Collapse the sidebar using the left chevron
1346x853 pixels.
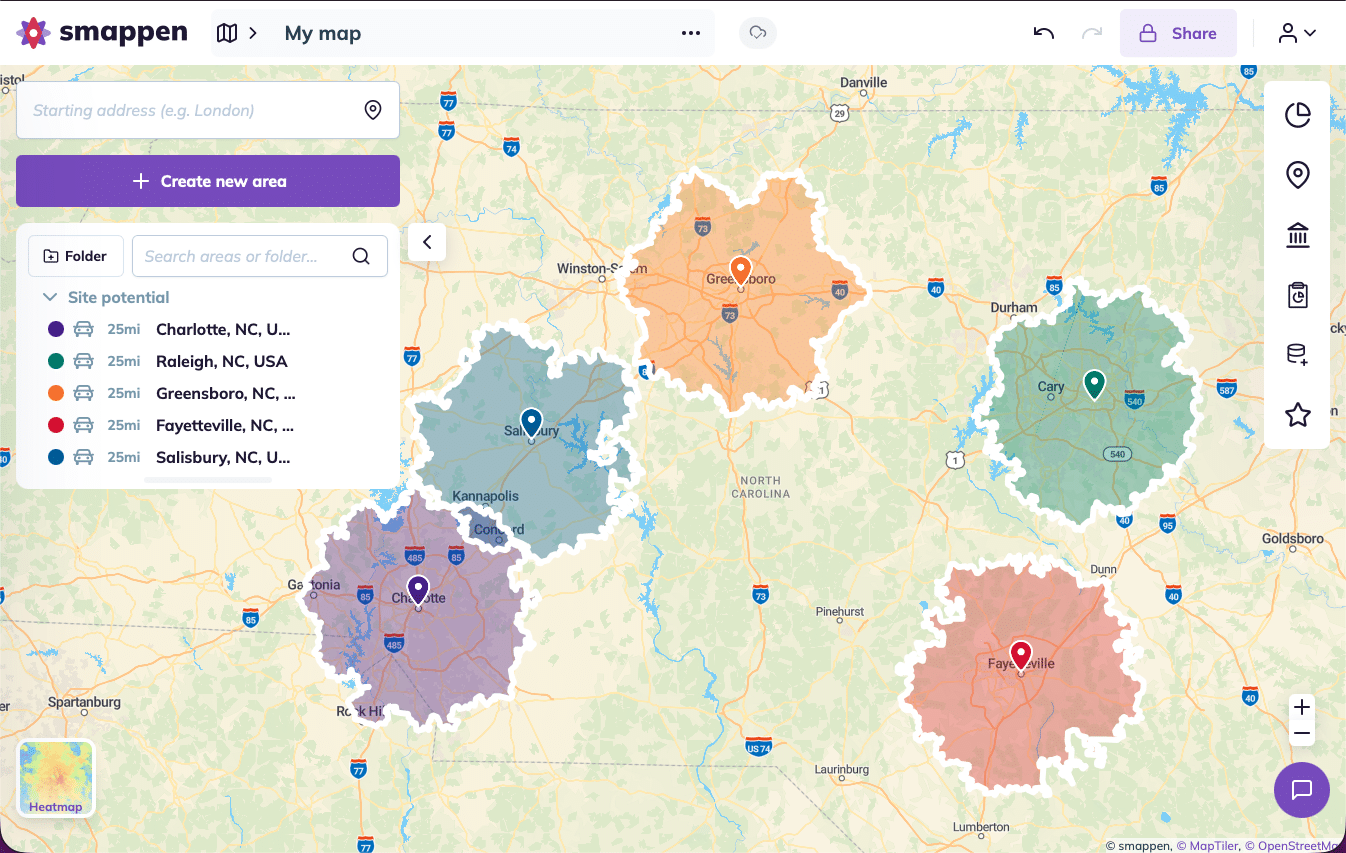pos(427,241)
